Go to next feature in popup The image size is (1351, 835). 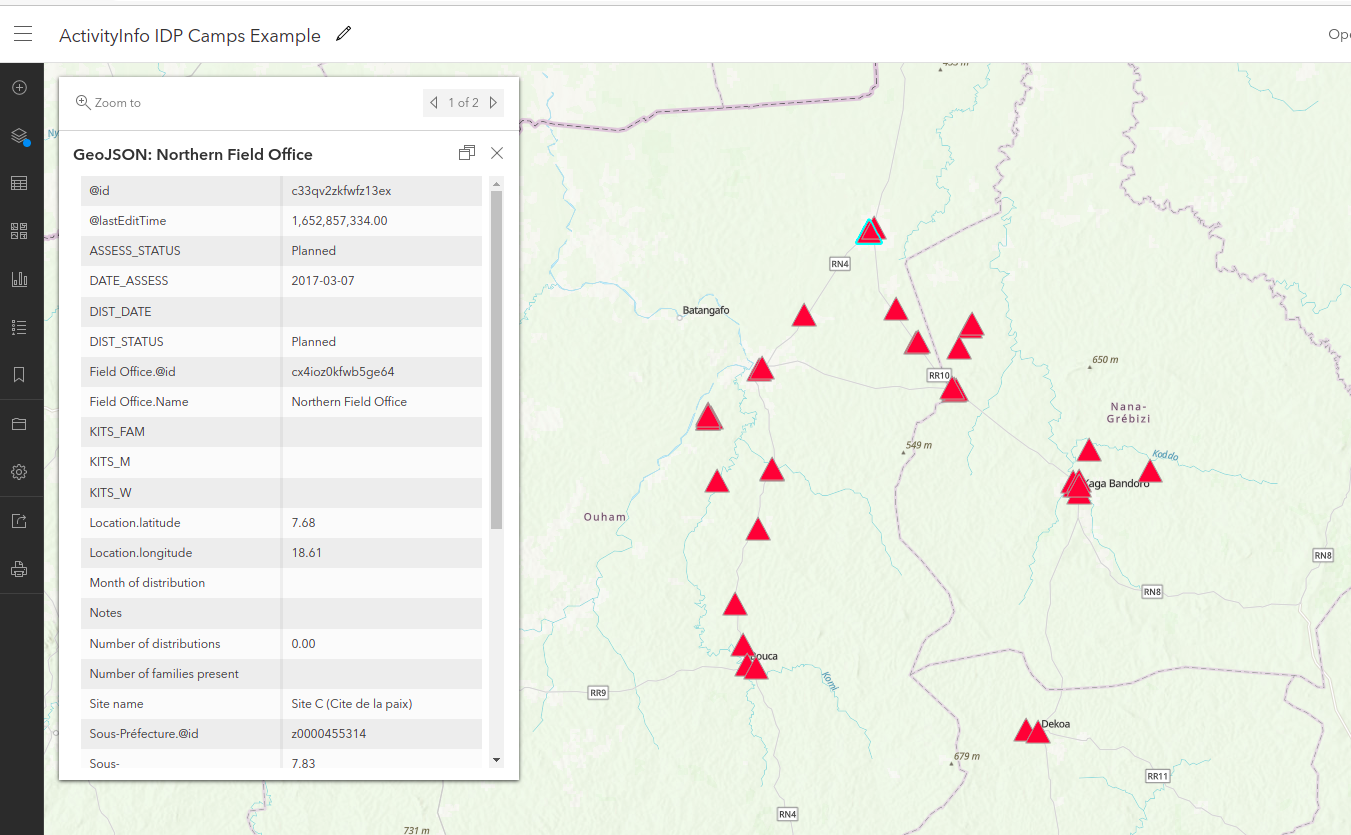click(x=493, y=103)
